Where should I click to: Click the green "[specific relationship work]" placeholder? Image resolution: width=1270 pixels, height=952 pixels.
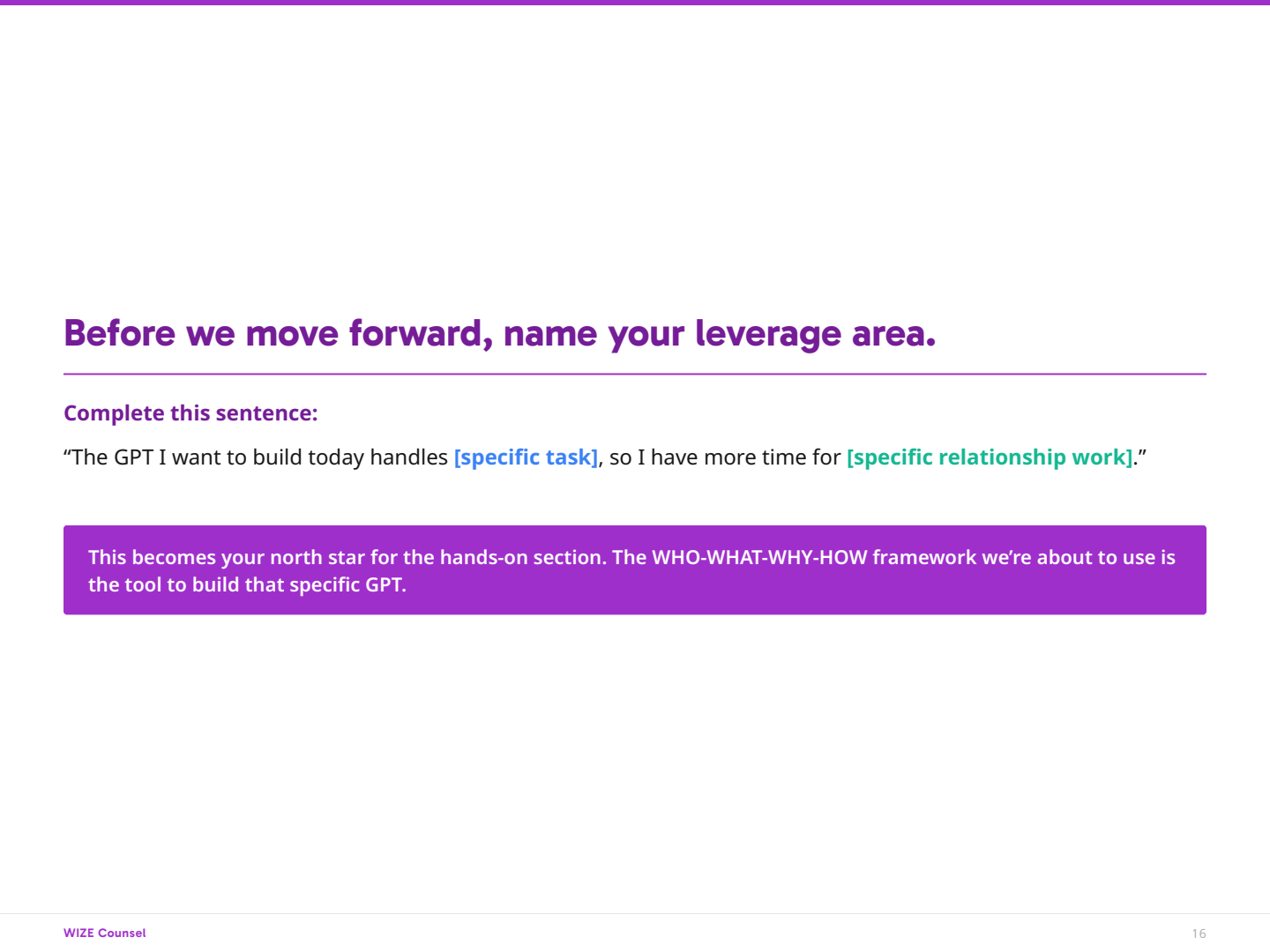[x=990, y=457]
